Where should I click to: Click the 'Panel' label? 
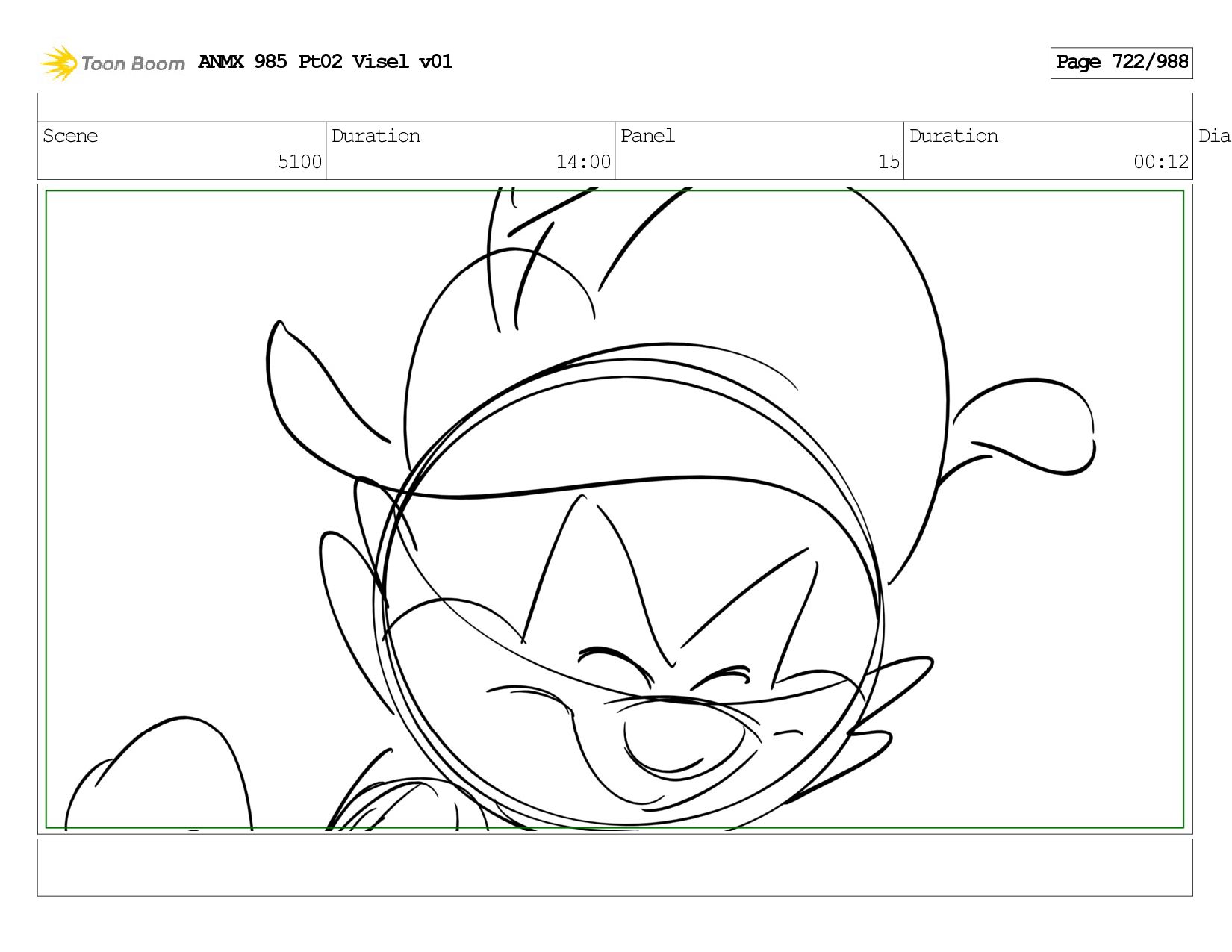tap(647, 136)
